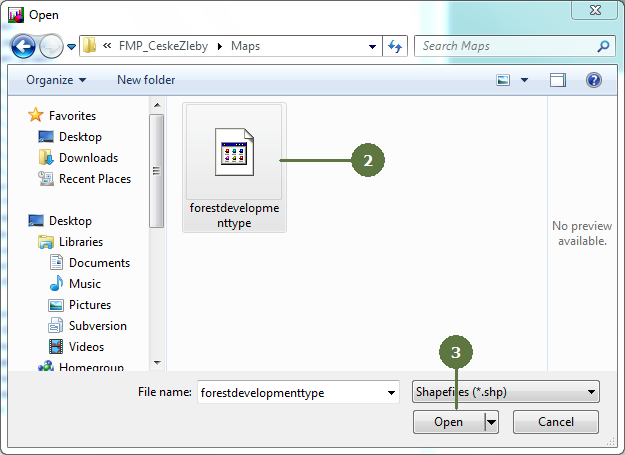Expand the File name history dropdown arrow
This screenshot has width=625, height=455.
pyautogui.click(x=391, y=393)
